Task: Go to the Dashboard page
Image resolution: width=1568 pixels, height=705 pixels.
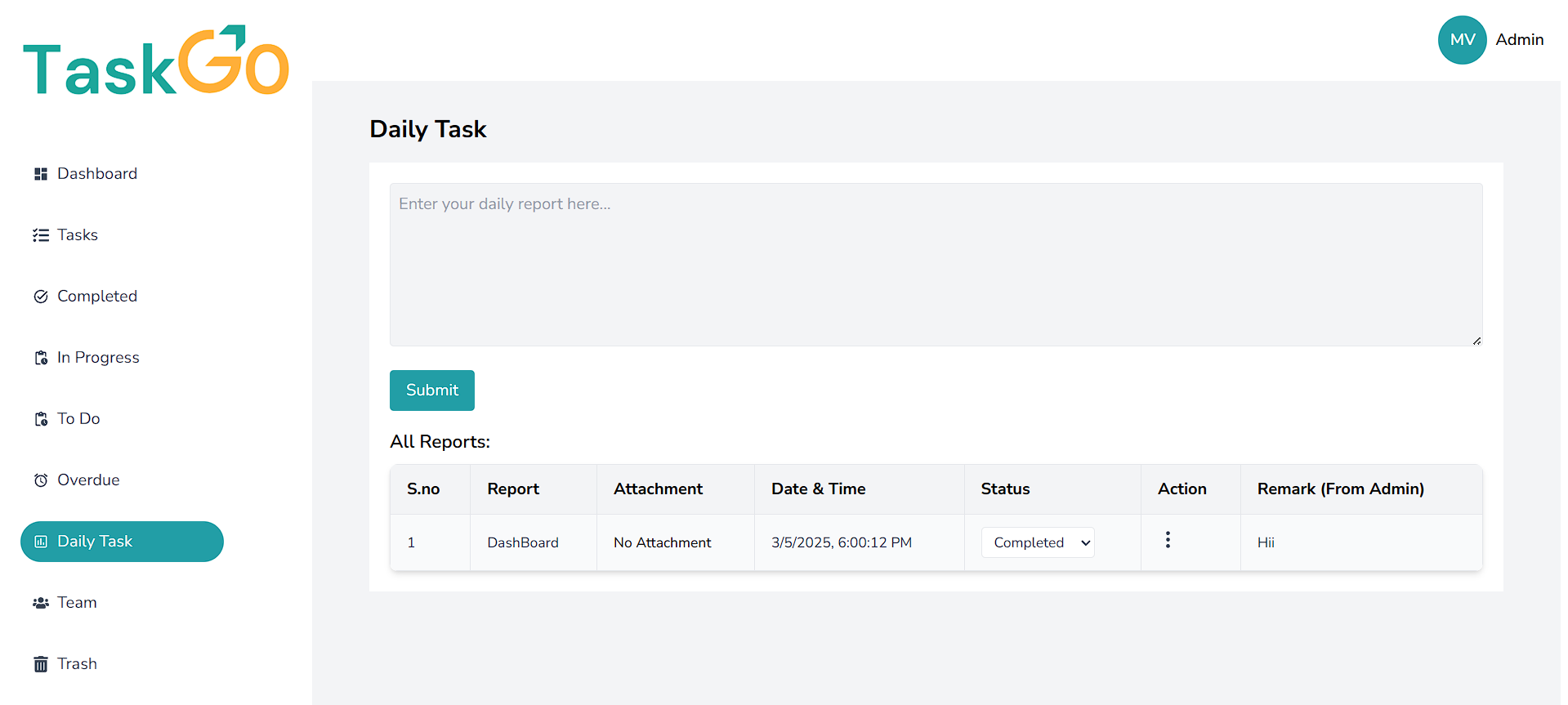Action: 96,174
